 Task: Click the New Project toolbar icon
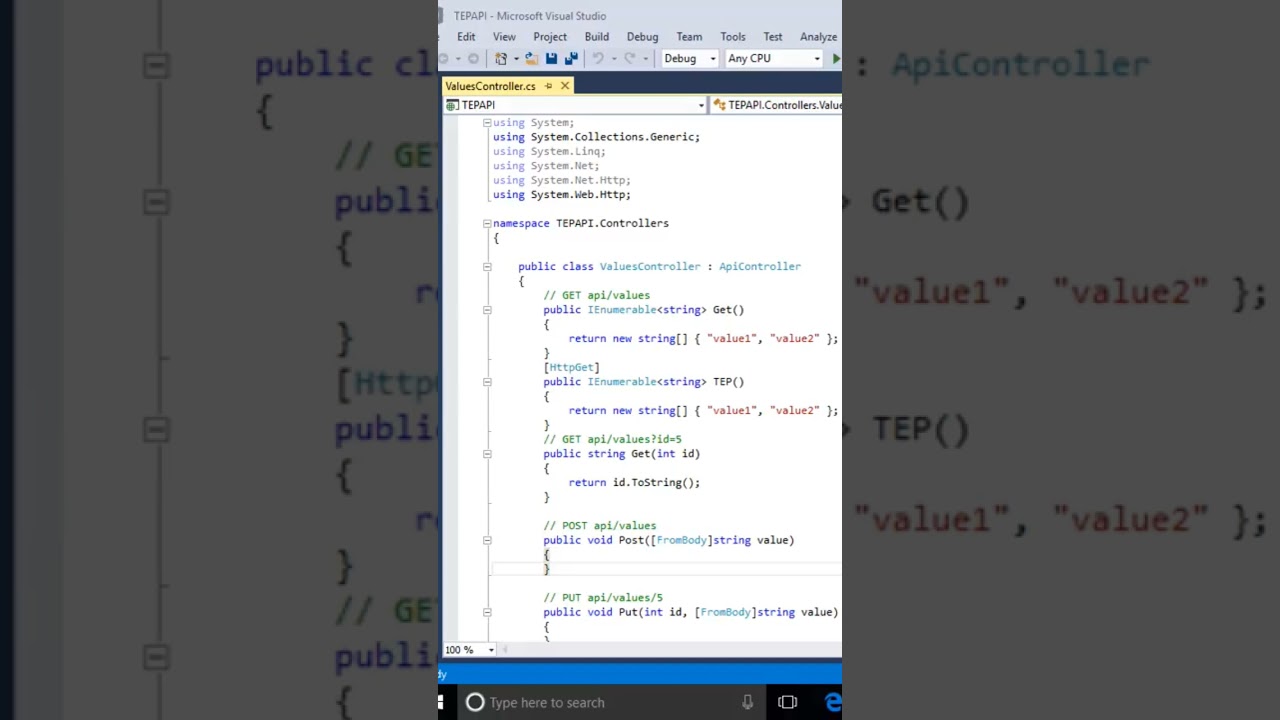[x=501, y=59]
